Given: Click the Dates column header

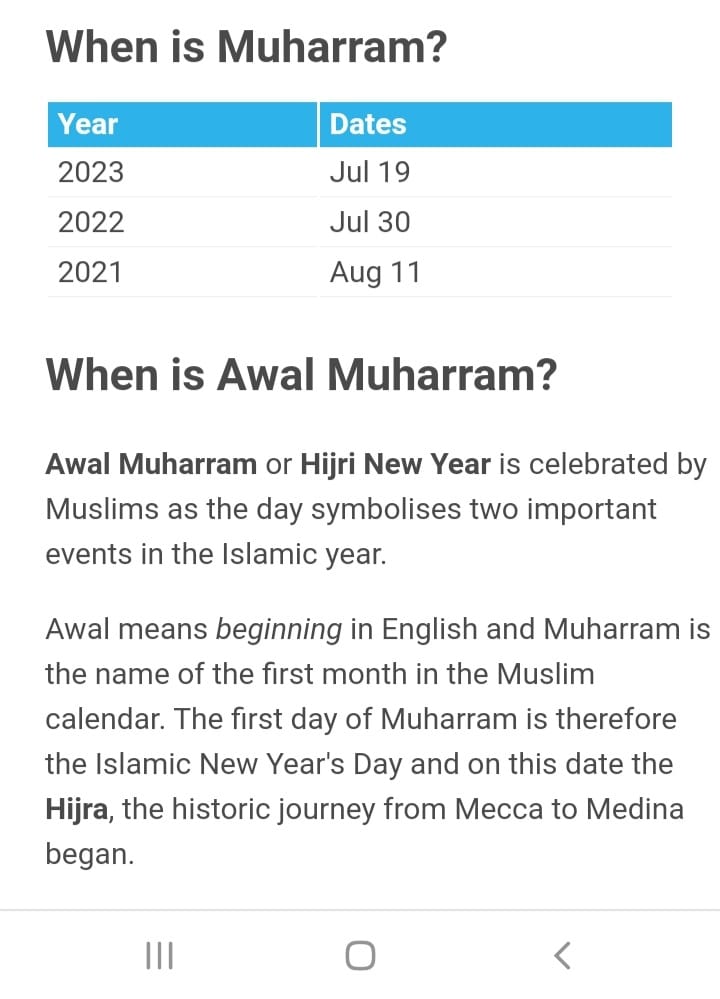Looking at the screenshot, I should [x=496, y=124].
